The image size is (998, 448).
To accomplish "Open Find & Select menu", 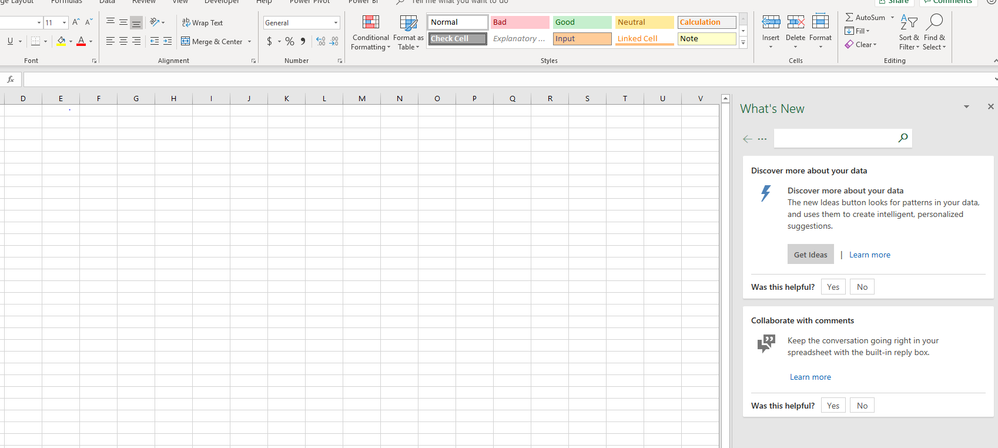I will tap(934, 33).
